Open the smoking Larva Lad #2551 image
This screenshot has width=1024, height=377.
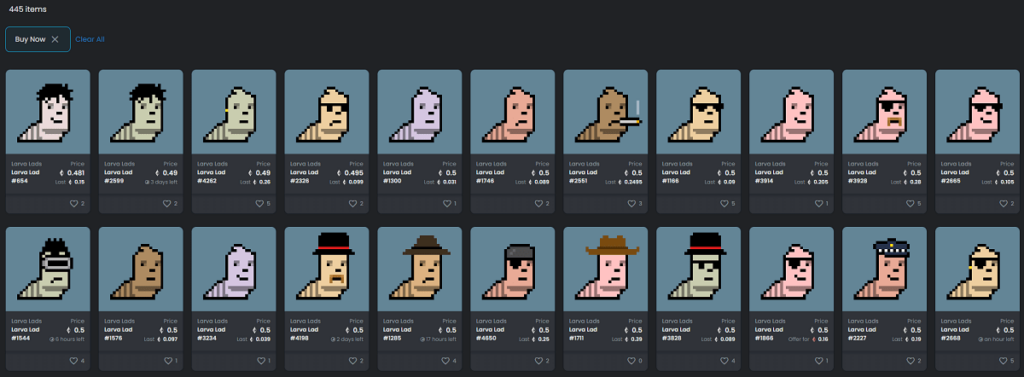coord(605,112)
